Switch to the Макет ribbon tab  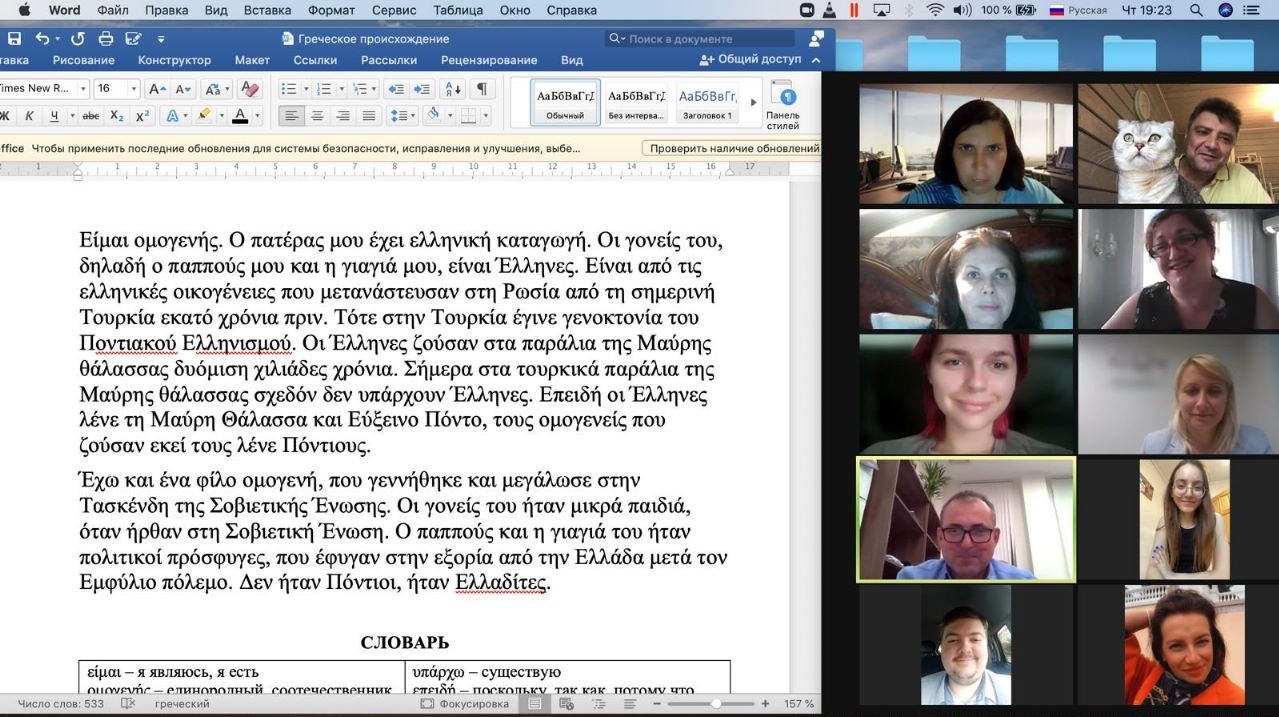pyautogui.click(x=252, y=60)
